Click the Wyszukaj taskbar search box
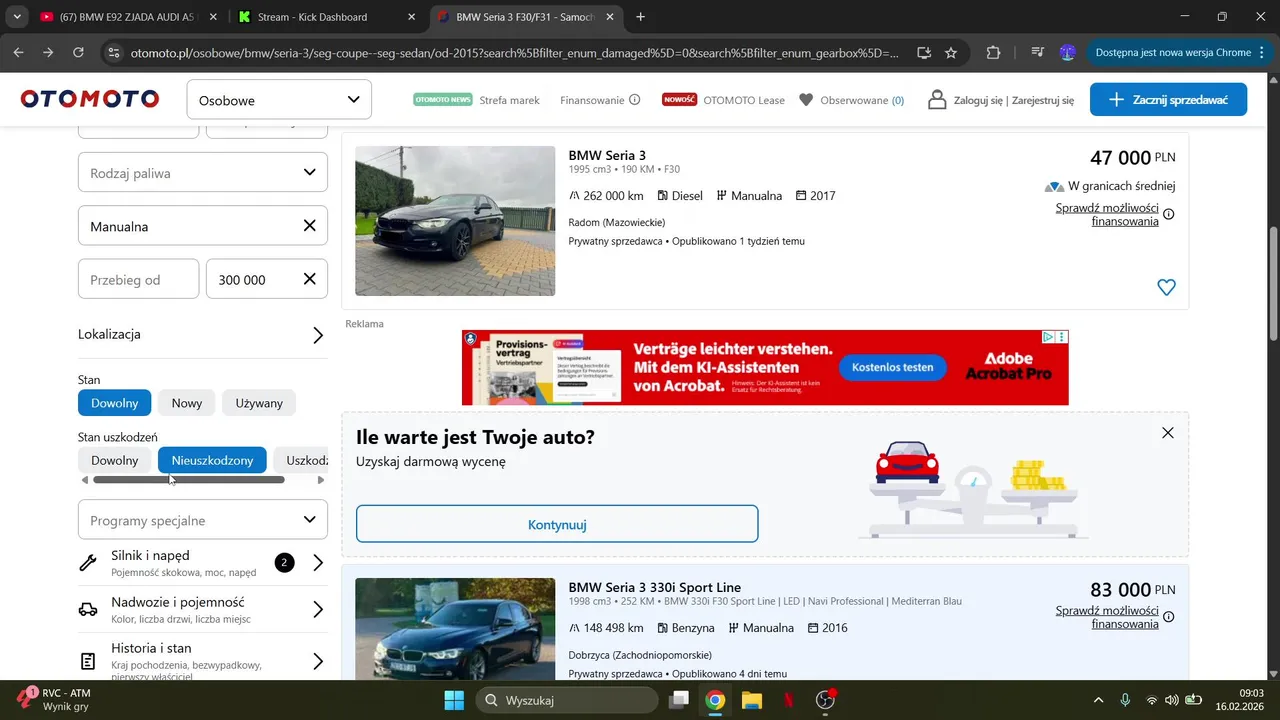Screen dimensions: 1280x720 click(x=566, y=700)
